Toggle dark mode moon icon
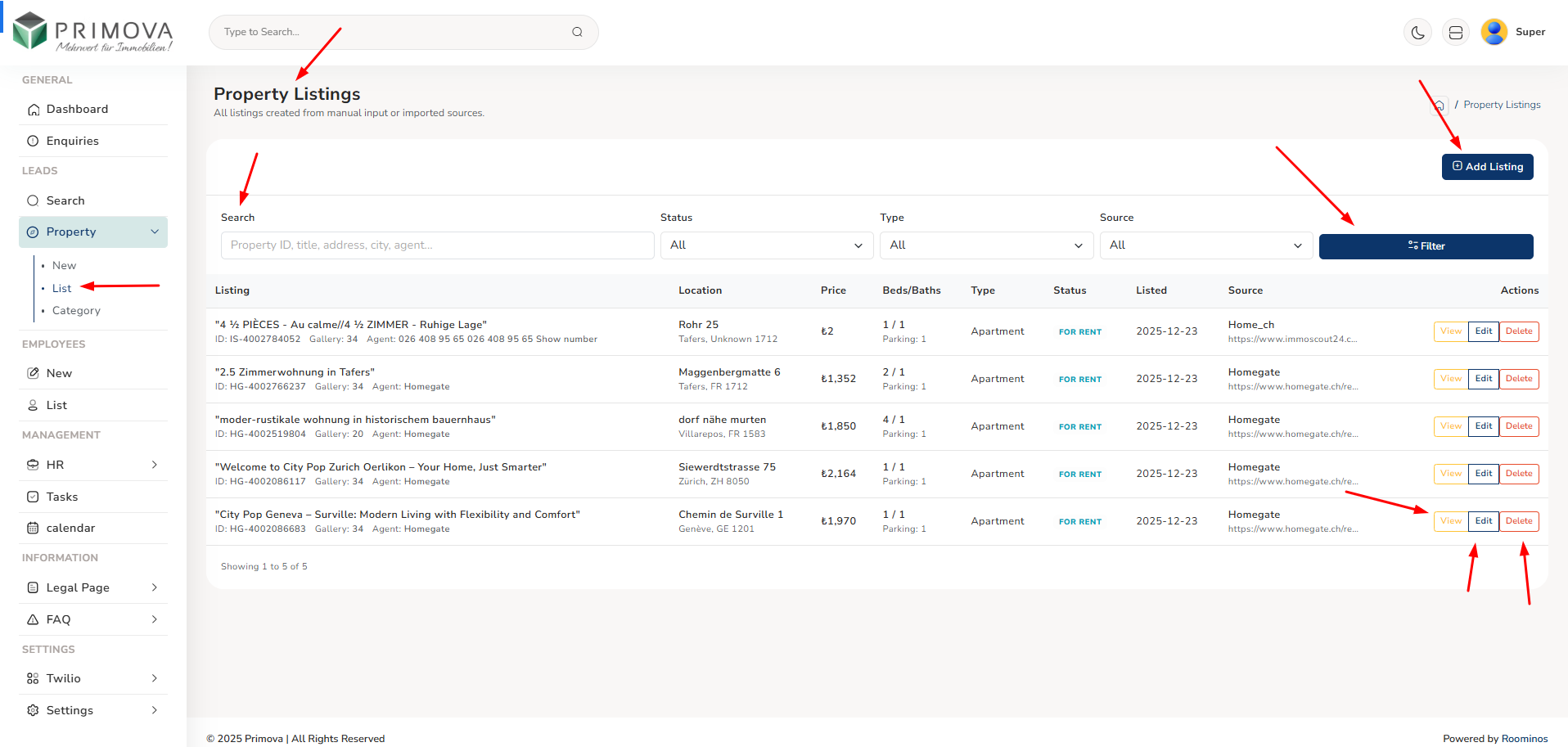 coord(1417,33)
